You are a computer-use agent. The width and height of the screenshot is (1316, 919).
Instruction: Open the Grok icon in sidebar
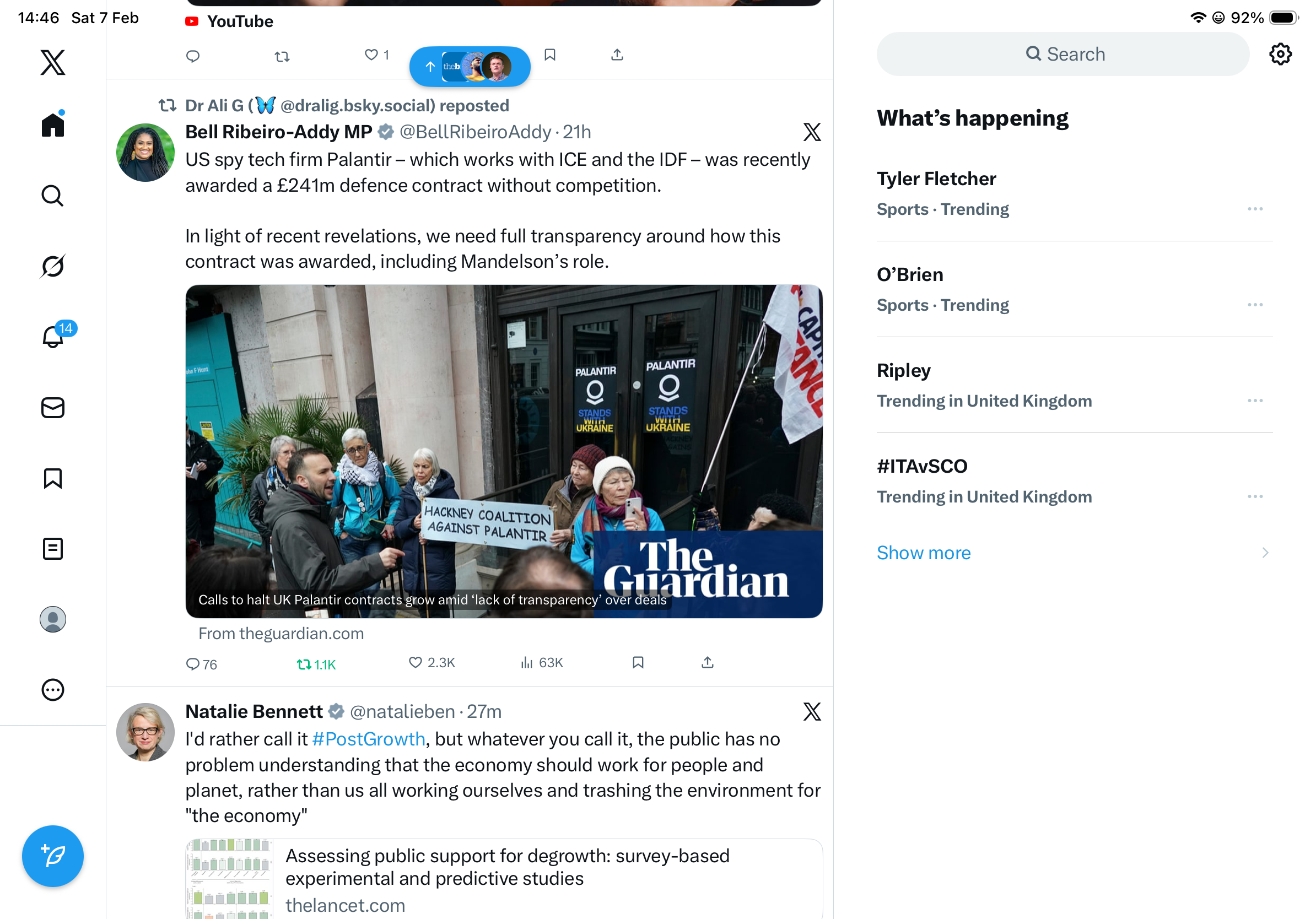[53, 266]
